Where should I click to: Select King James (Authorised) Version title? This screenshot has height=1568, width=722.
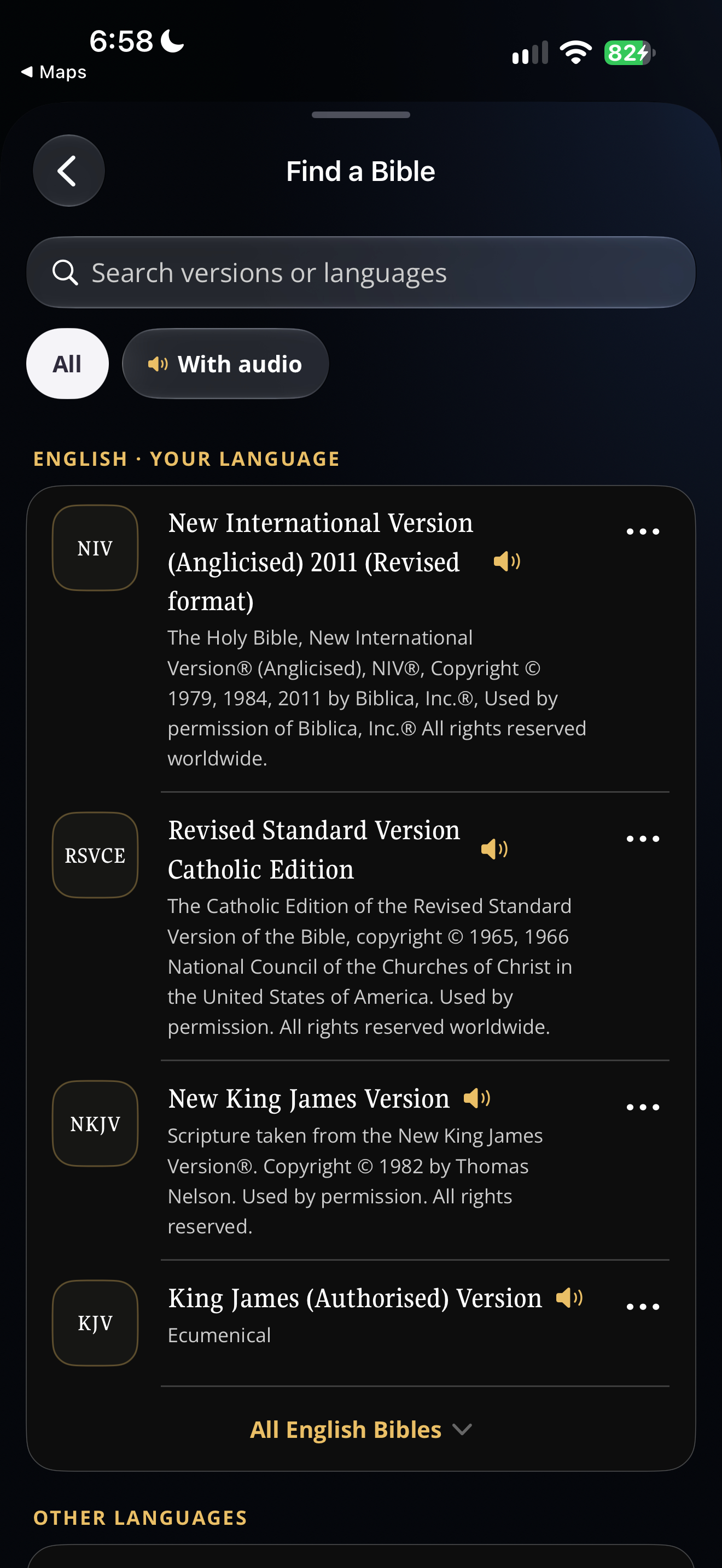355,1298
